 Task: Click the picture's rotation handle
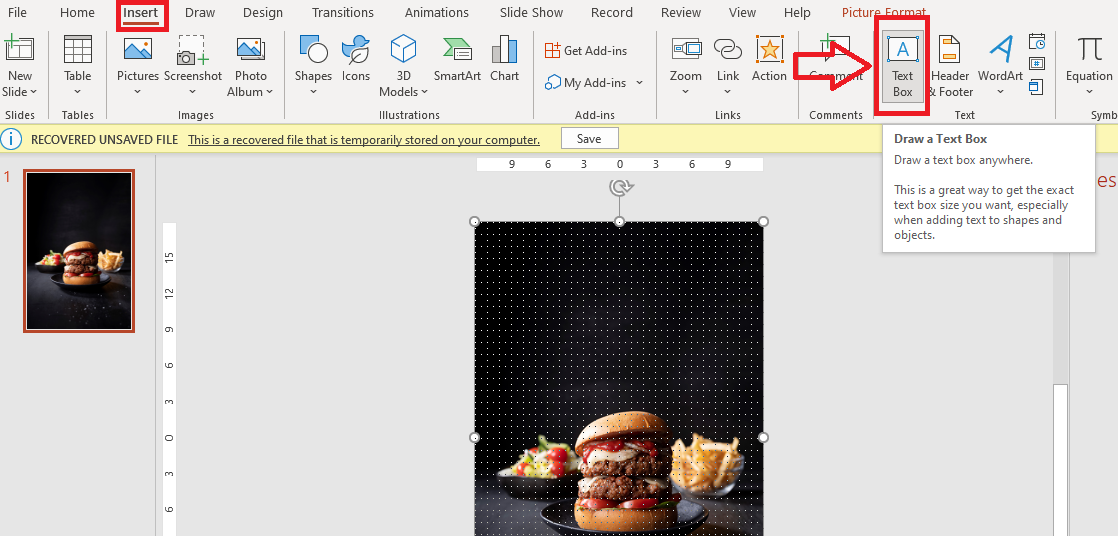tap(620, 187)
